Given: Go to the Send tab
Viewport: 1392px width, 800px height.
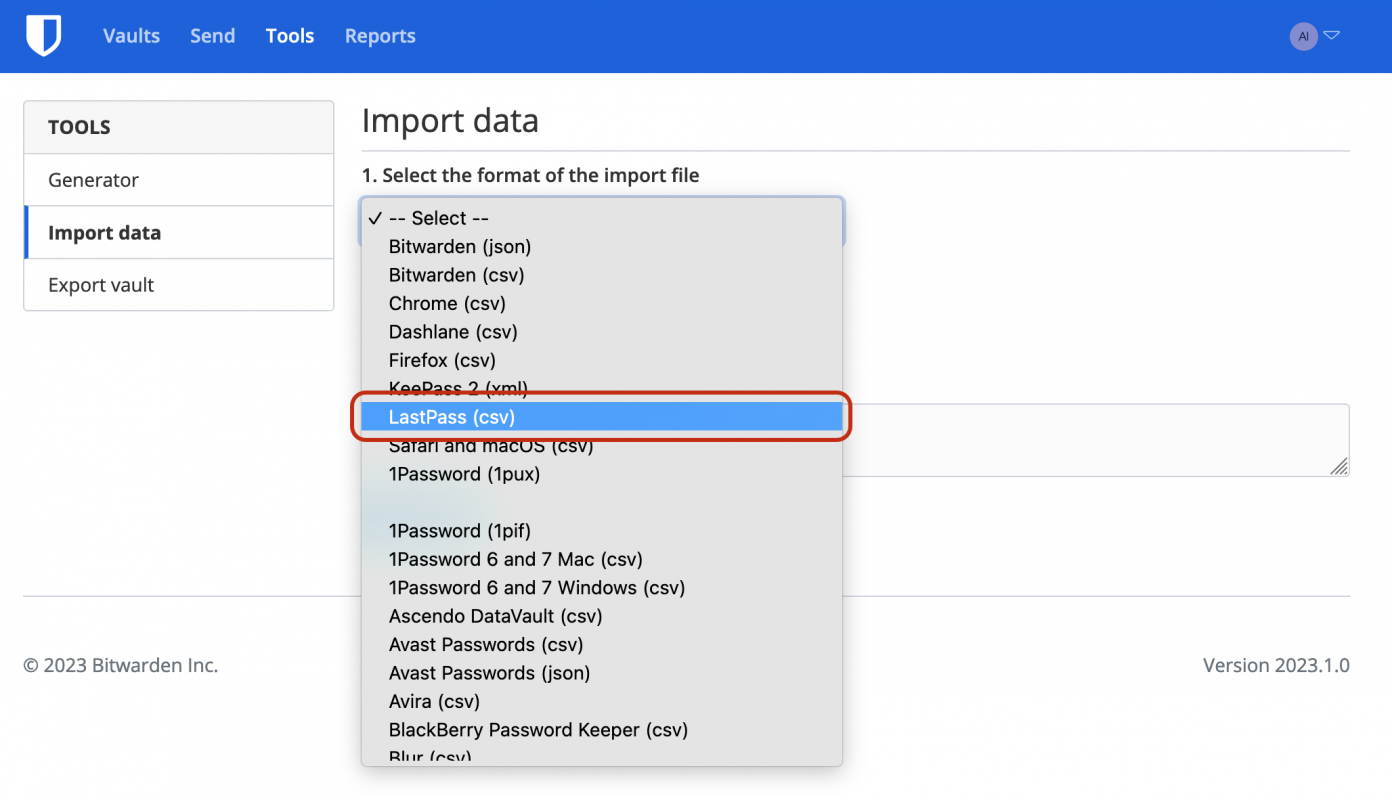Looking at the screenshot, I should click(x=212, y=36).
